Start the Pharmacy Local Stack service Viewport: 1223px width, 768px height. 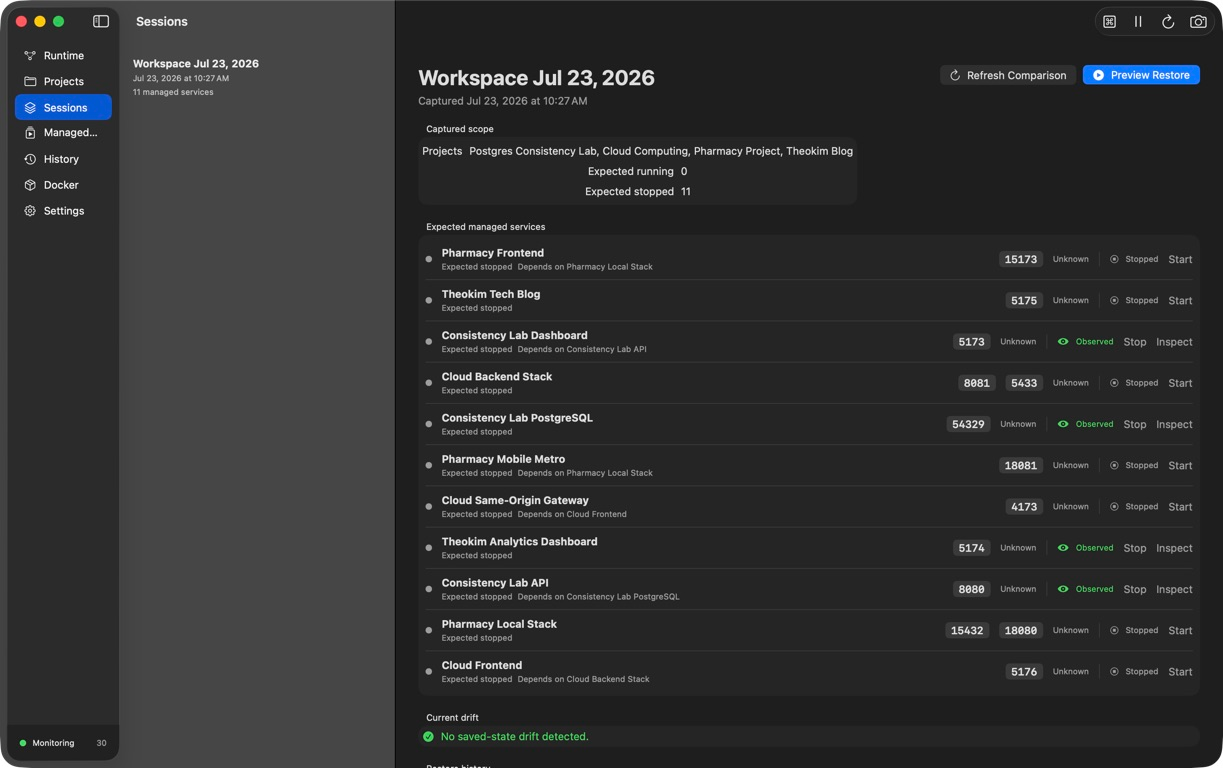[1180, 630]
